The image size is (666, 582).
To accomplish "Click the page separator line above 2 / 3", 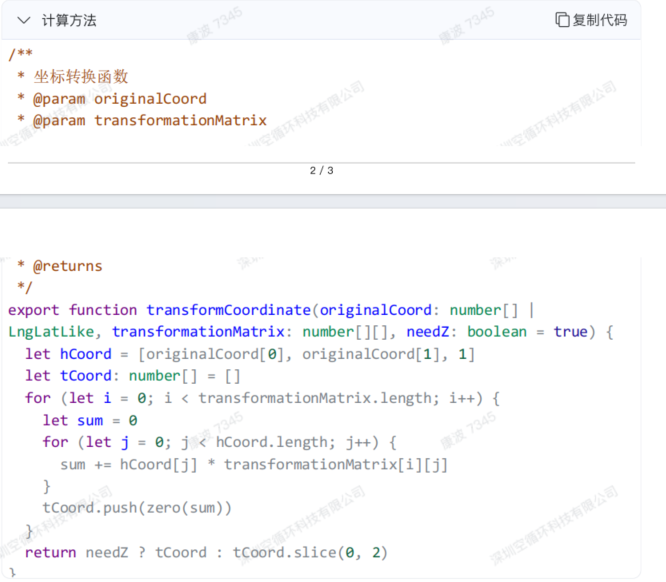I will click(322, 162).
